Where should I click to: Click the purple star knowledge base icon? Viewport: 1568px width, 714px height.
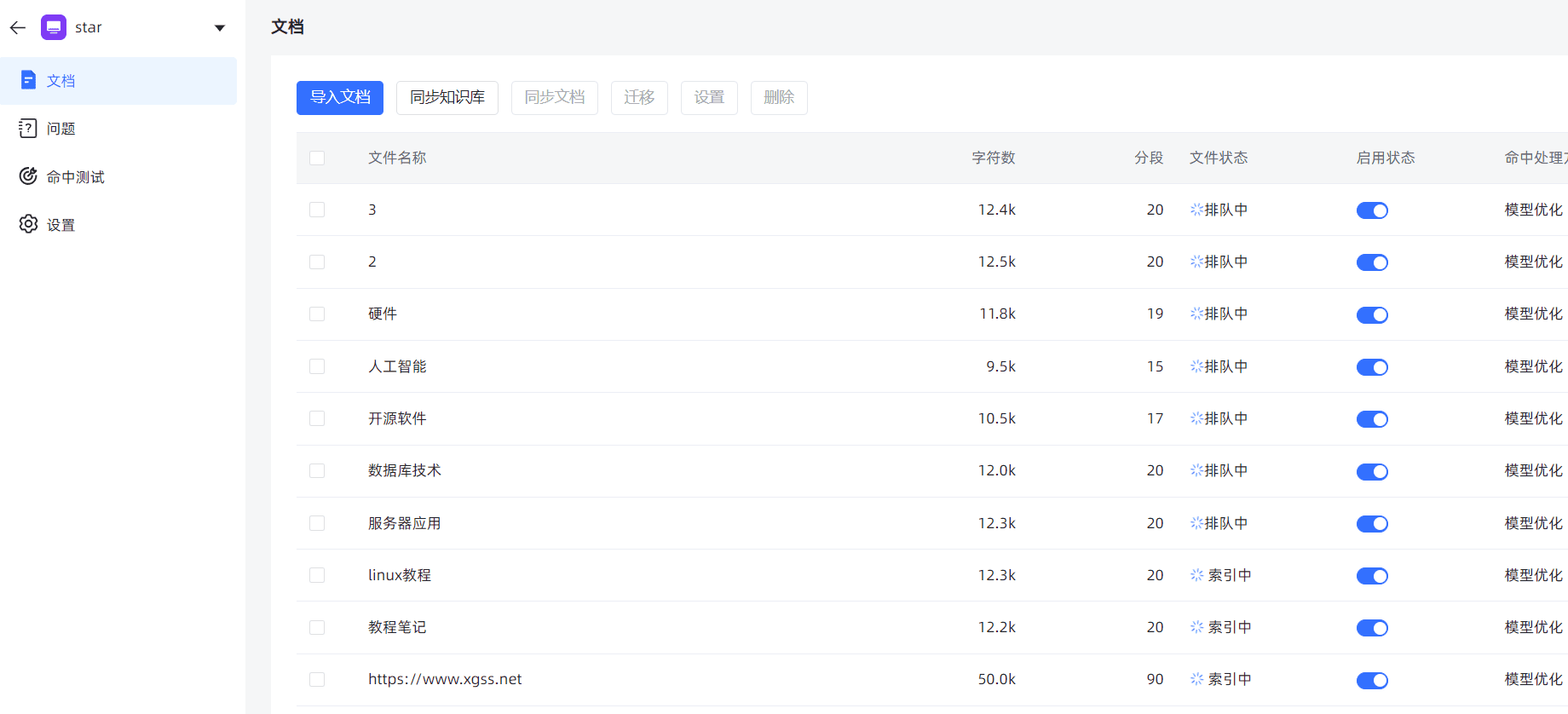[x=54, y=27]
